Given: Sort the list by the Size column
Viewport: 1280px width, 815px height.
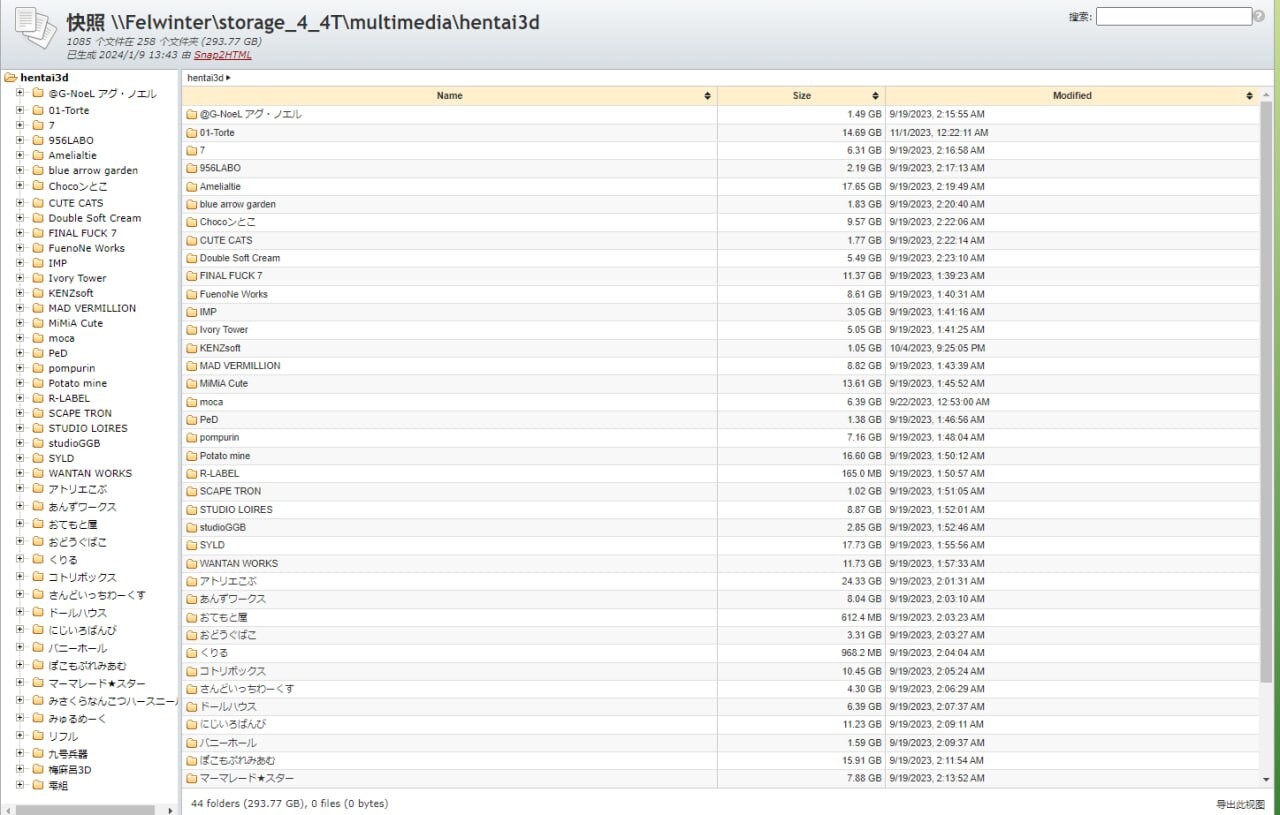Looking at the screenshot, I should (x=801, y=96).
